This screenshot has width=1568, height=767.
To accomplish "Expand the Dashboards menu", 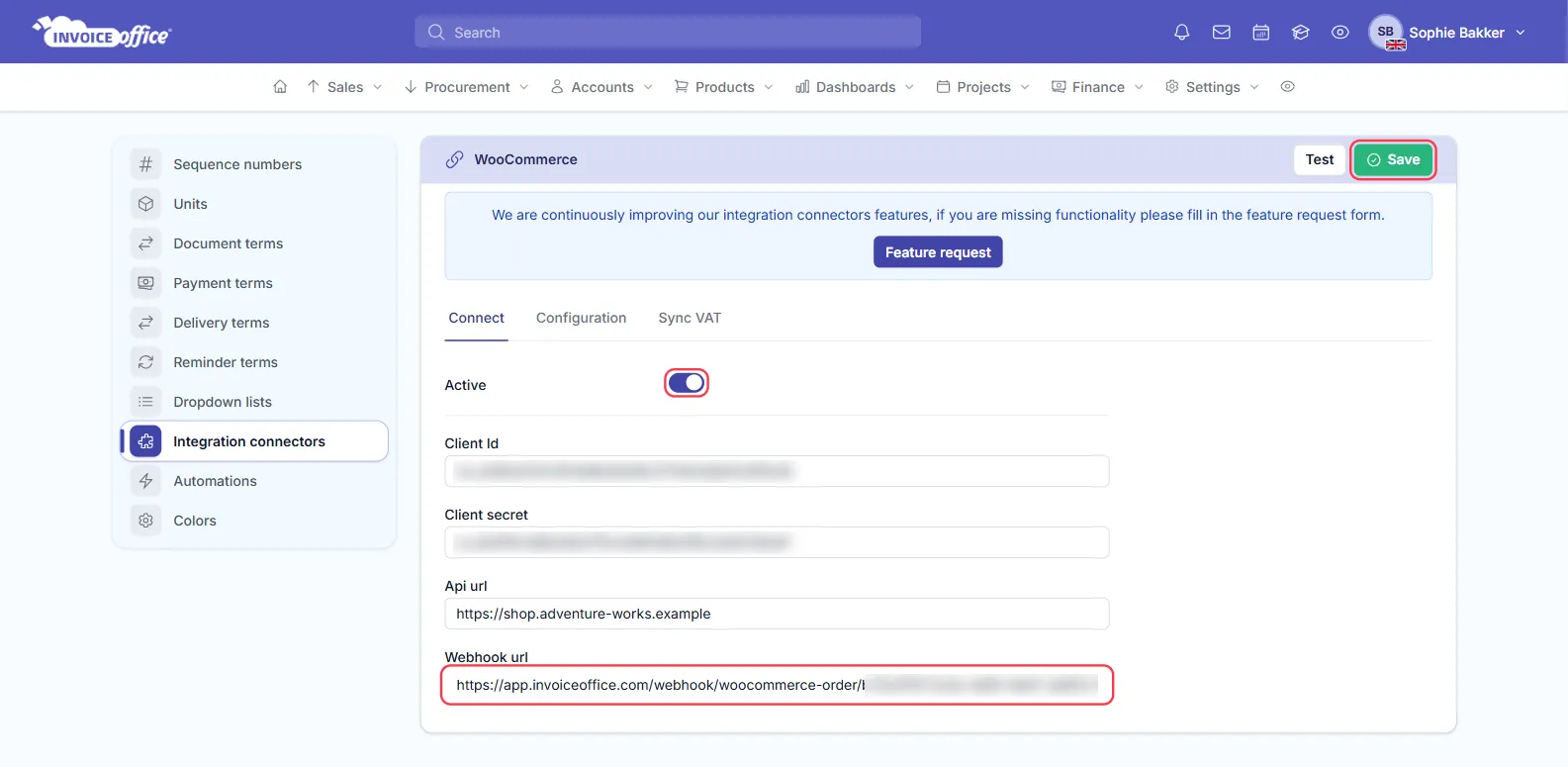I will [855, 87].
